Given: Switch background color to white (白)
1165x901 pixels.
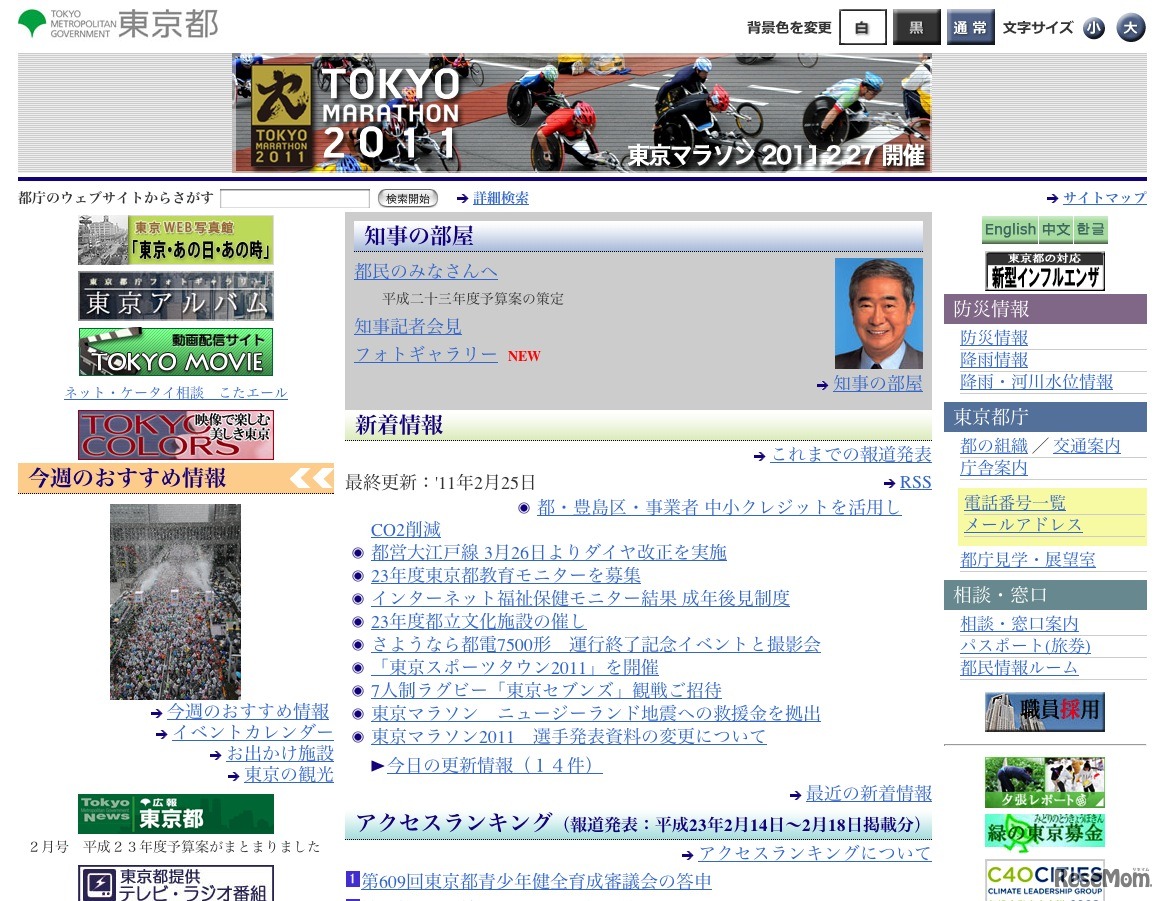Looking at the screenshot, I should pyautogui.click(x=863, y=27).
